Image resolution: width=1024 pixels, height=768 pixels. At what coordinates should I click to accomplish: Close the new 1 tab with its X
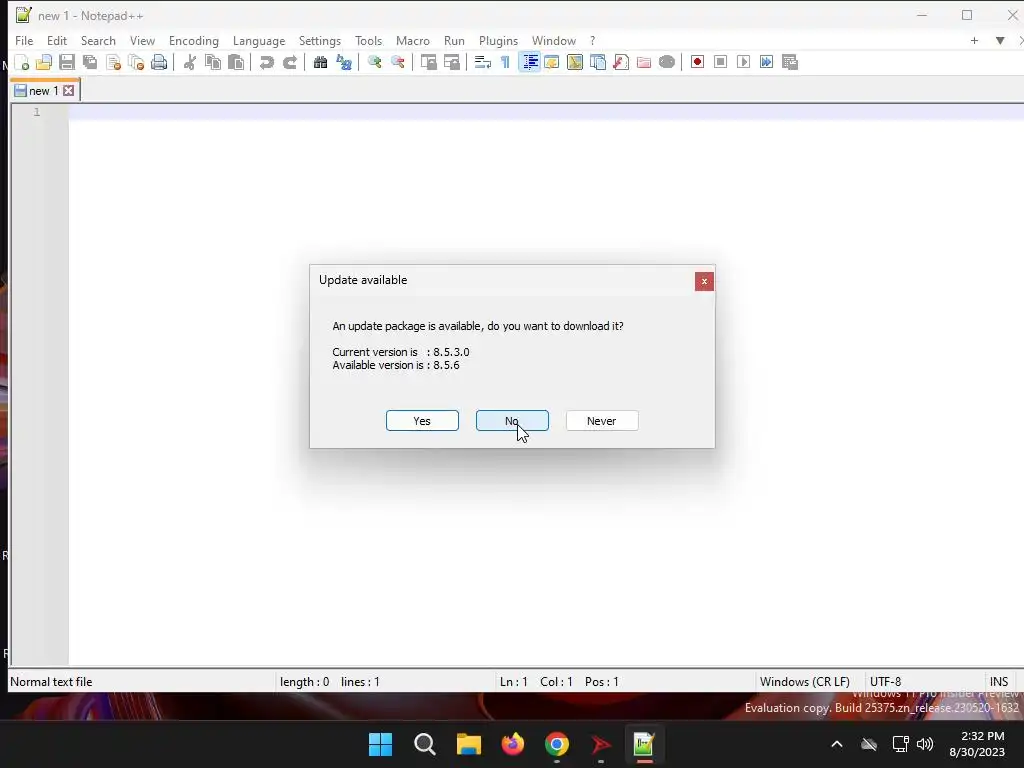(69, 91)
